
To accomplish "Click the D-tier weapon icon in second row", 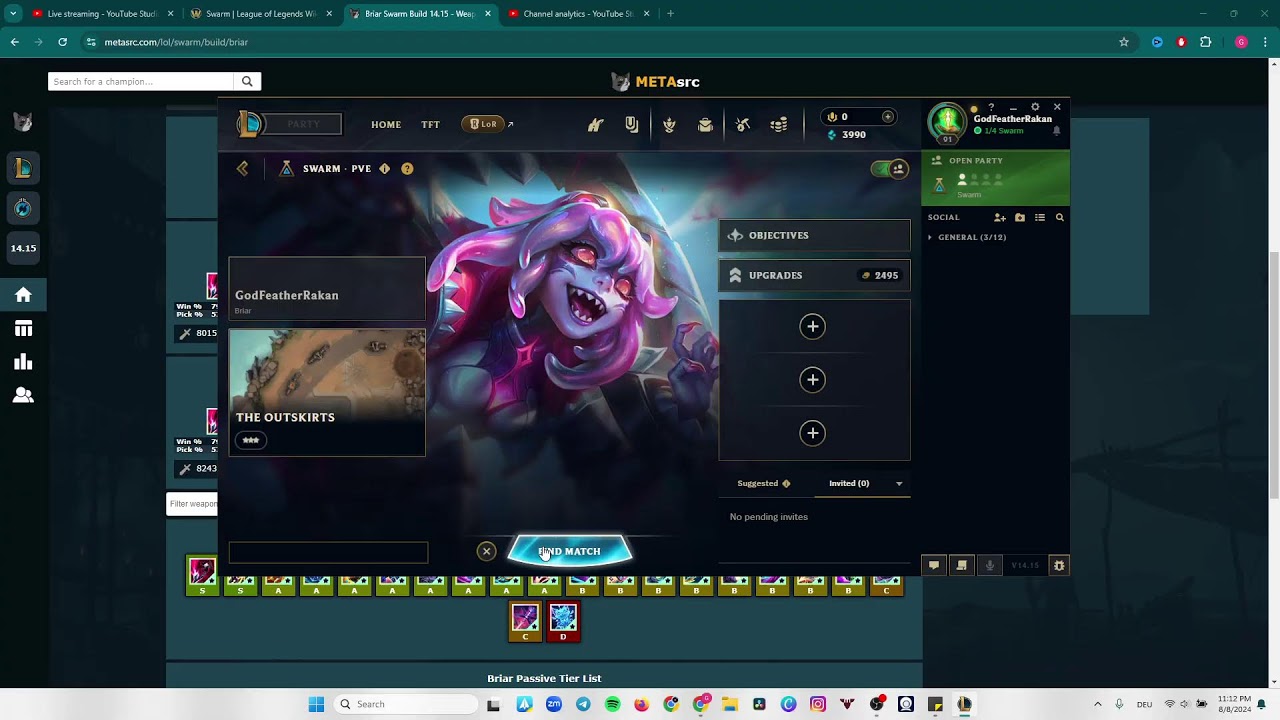I will point(563,621).
